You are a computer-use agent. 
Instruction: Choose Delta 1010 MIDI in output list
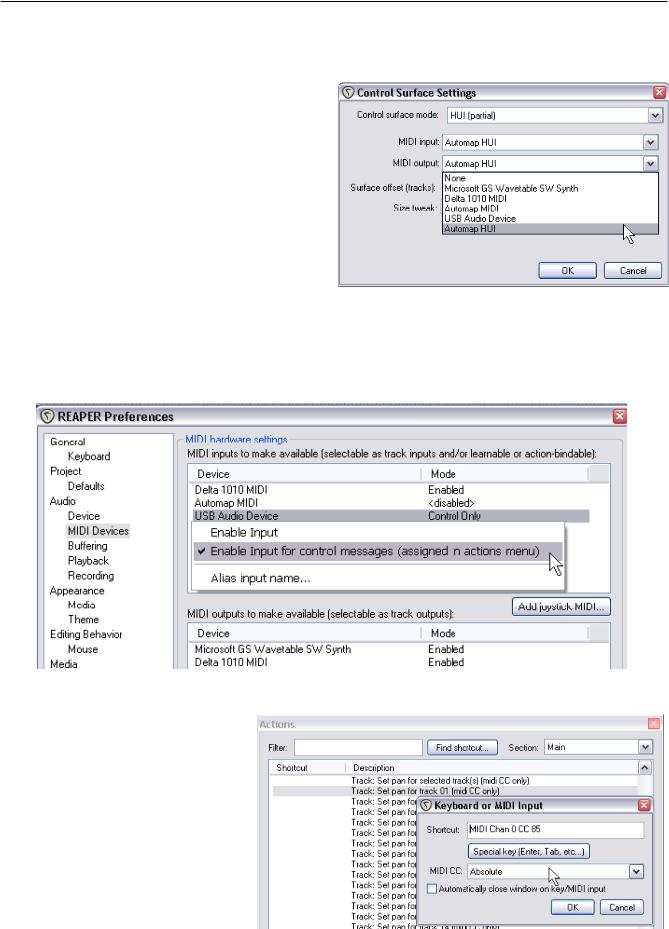tap(550, 198)
